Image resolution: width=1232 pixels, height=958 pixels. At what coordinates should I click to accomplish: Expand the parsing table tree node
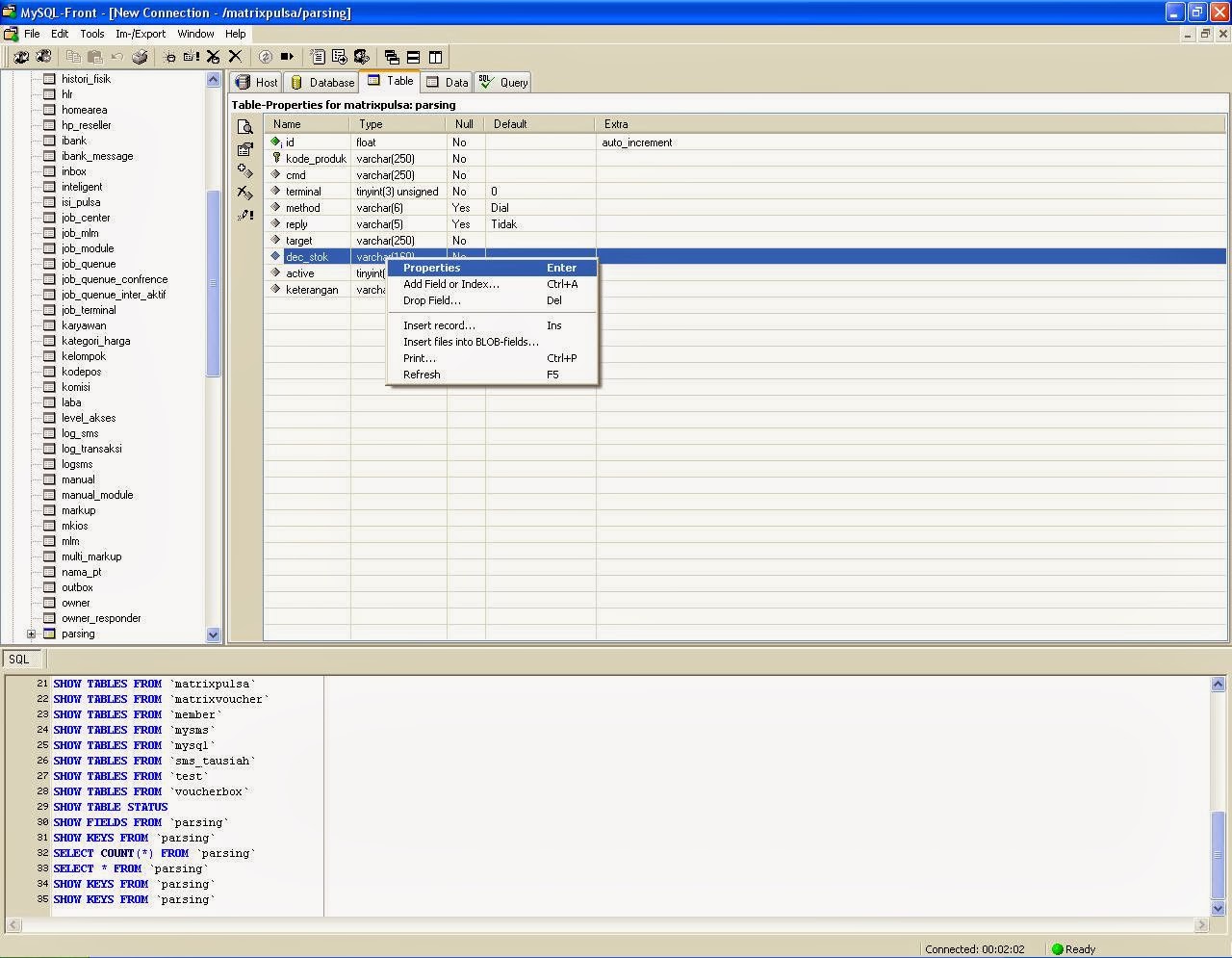point(31,634)
